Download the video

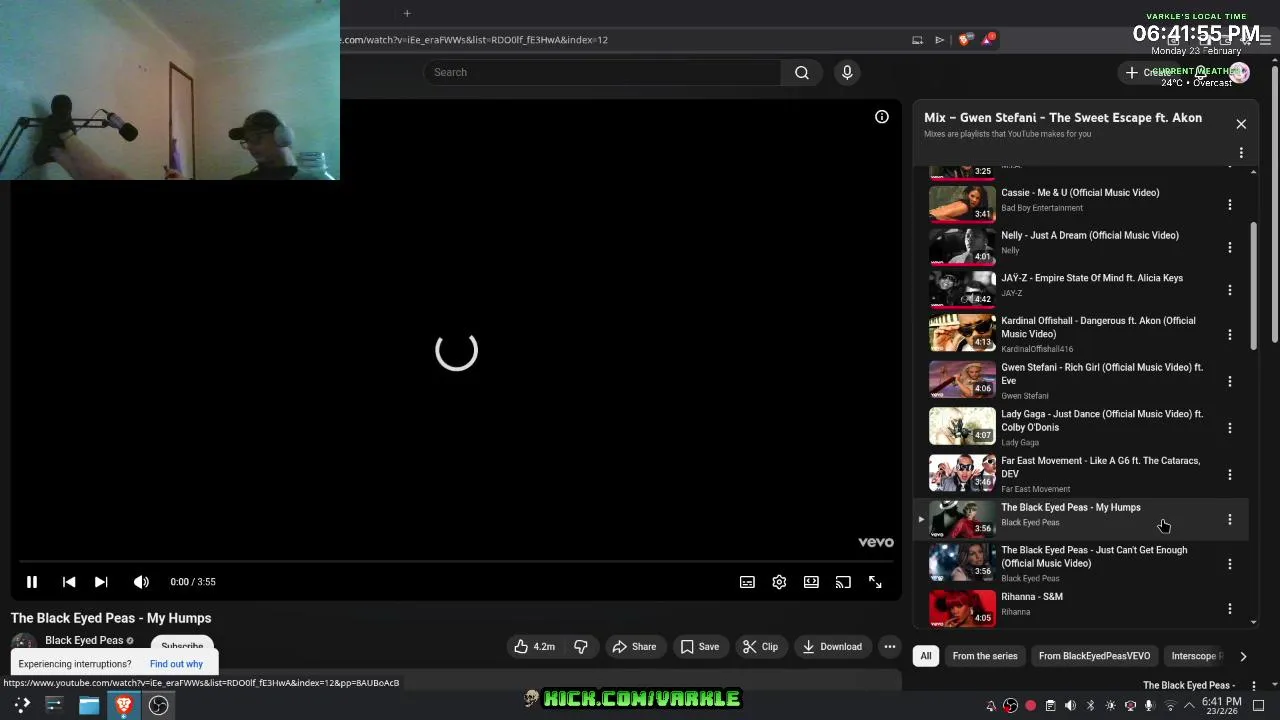click(x=832, y=647)
